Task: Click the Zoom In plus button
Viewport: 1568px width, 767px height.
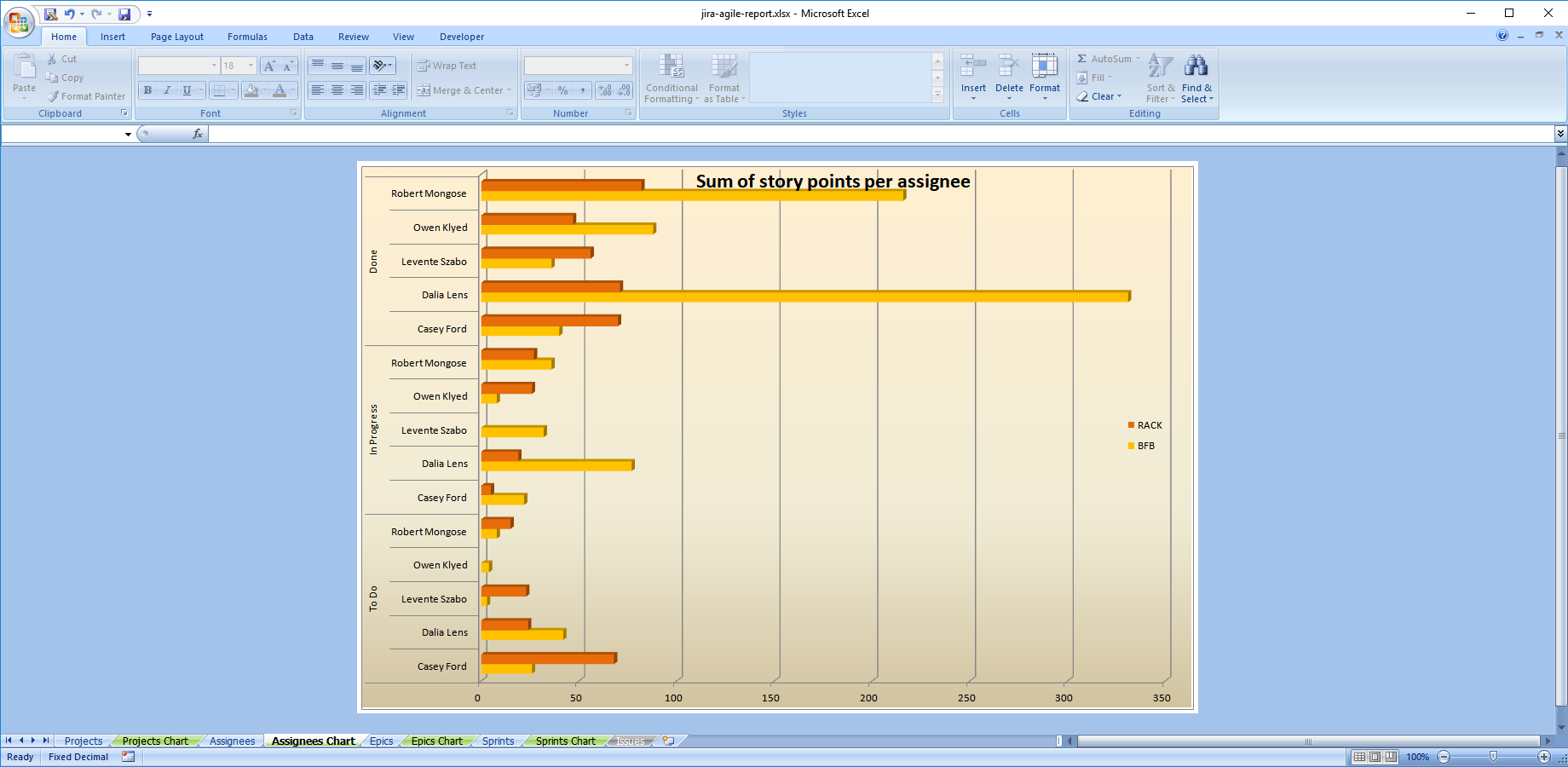Action: pos(1543,757)
